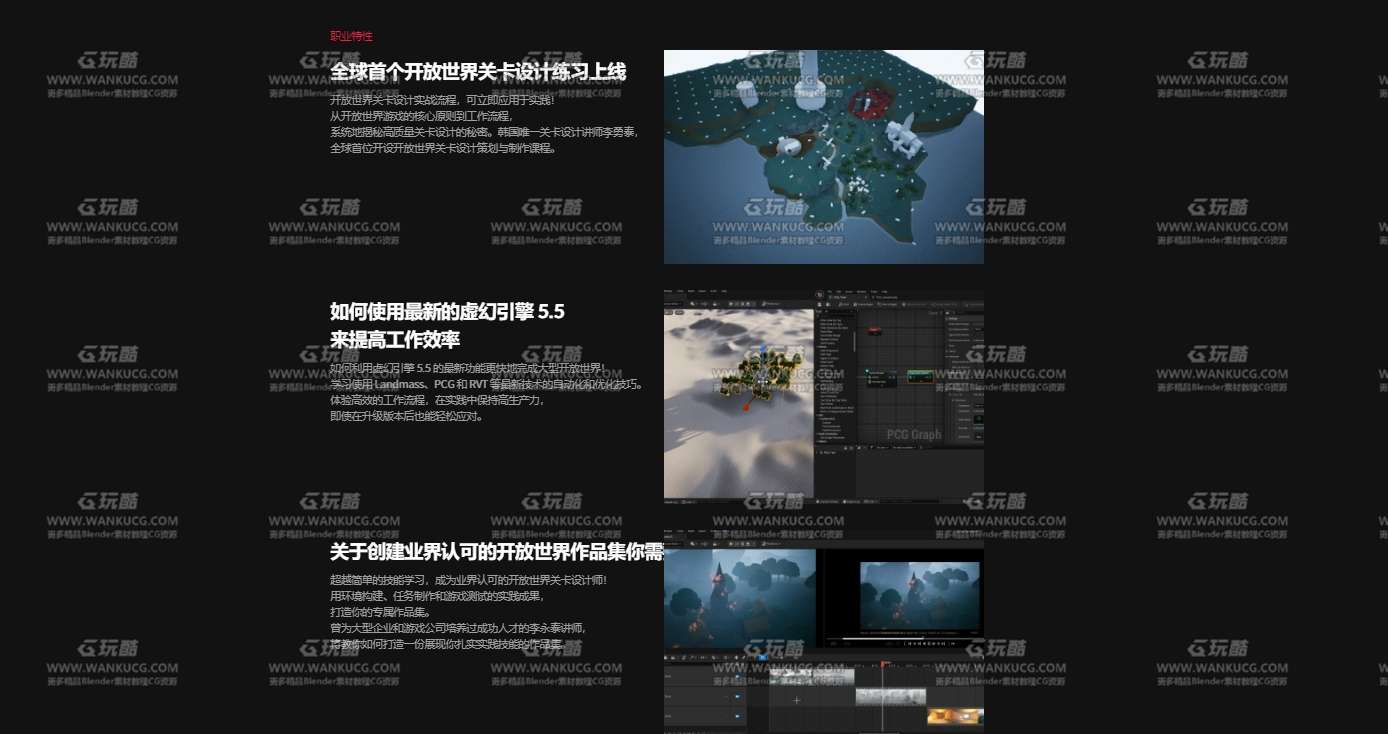The height and width of the screenshot is (734, 1388).
Task: Open the sequencer and castle scene screenshot
Action: pyautogui.click(x=824, y=633)
